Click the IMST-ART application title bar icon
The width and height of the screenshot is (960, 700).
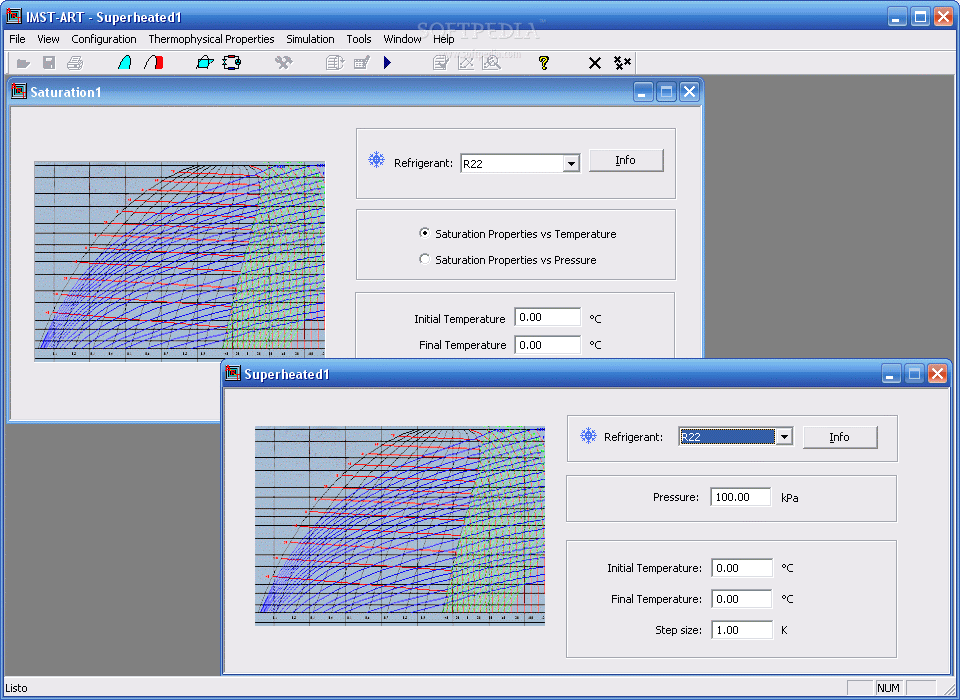tap(13, 17)
